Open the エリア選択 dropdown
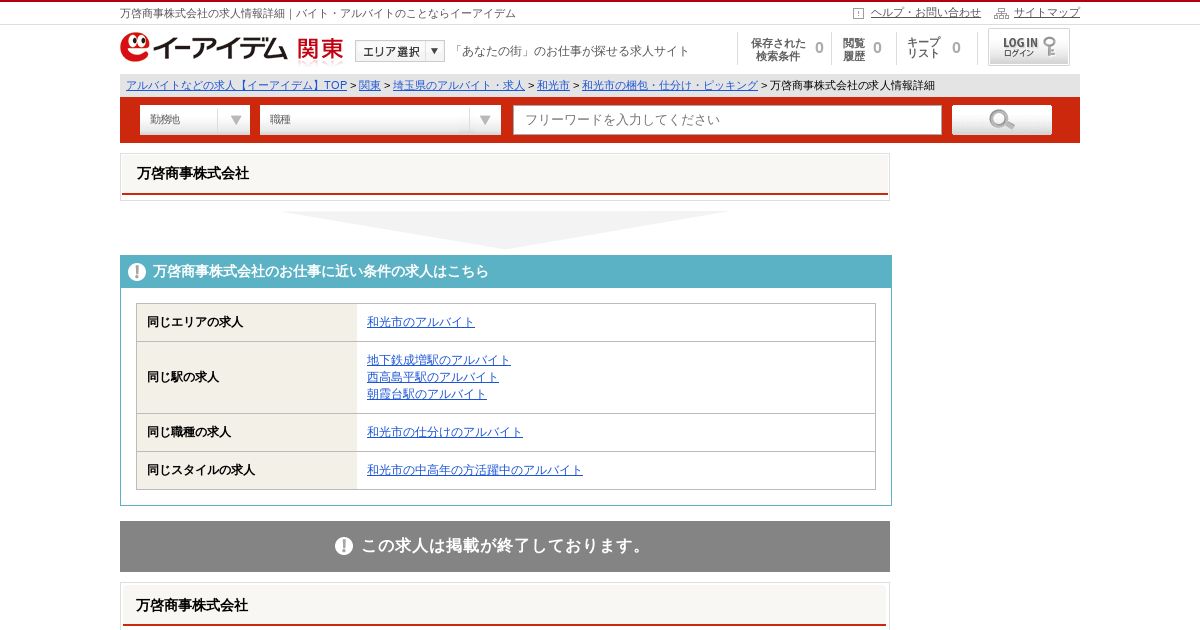 point(400,51)
